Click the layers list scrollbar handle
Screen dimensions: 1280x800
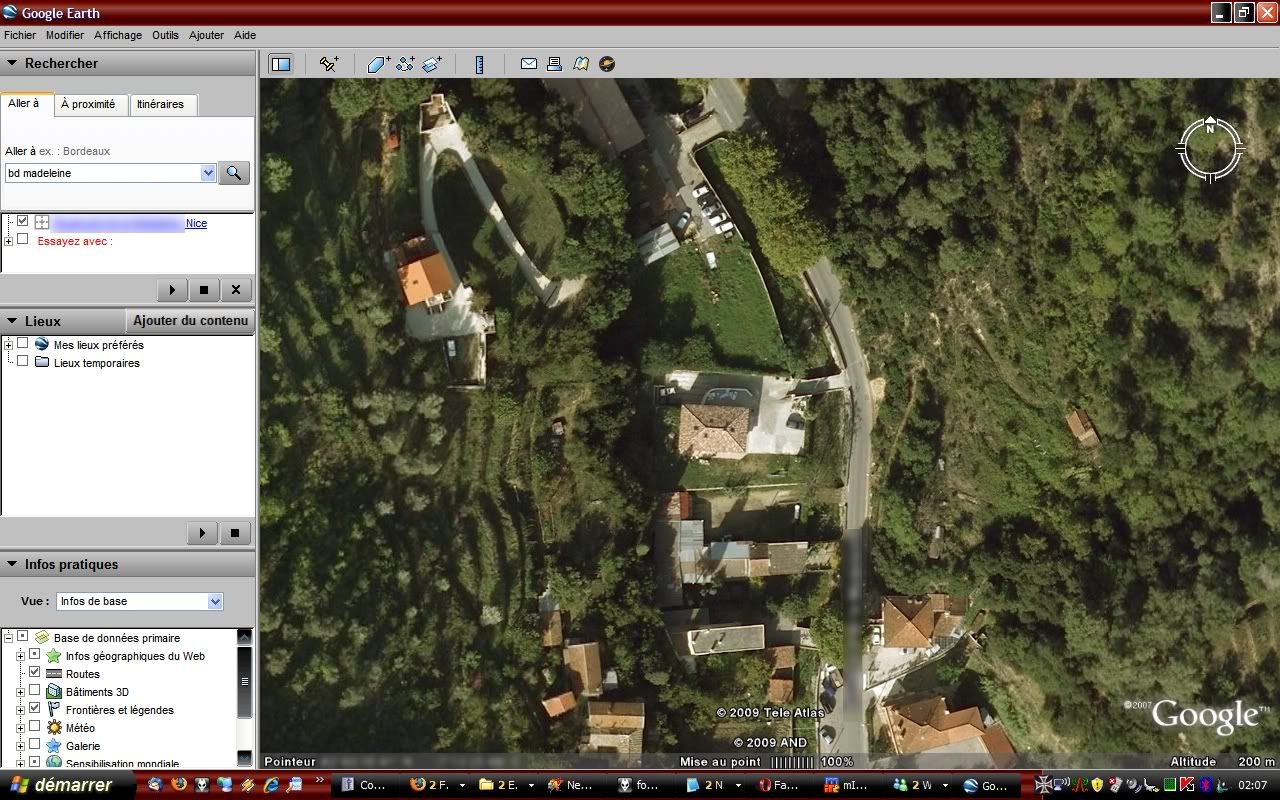[245, 681]
